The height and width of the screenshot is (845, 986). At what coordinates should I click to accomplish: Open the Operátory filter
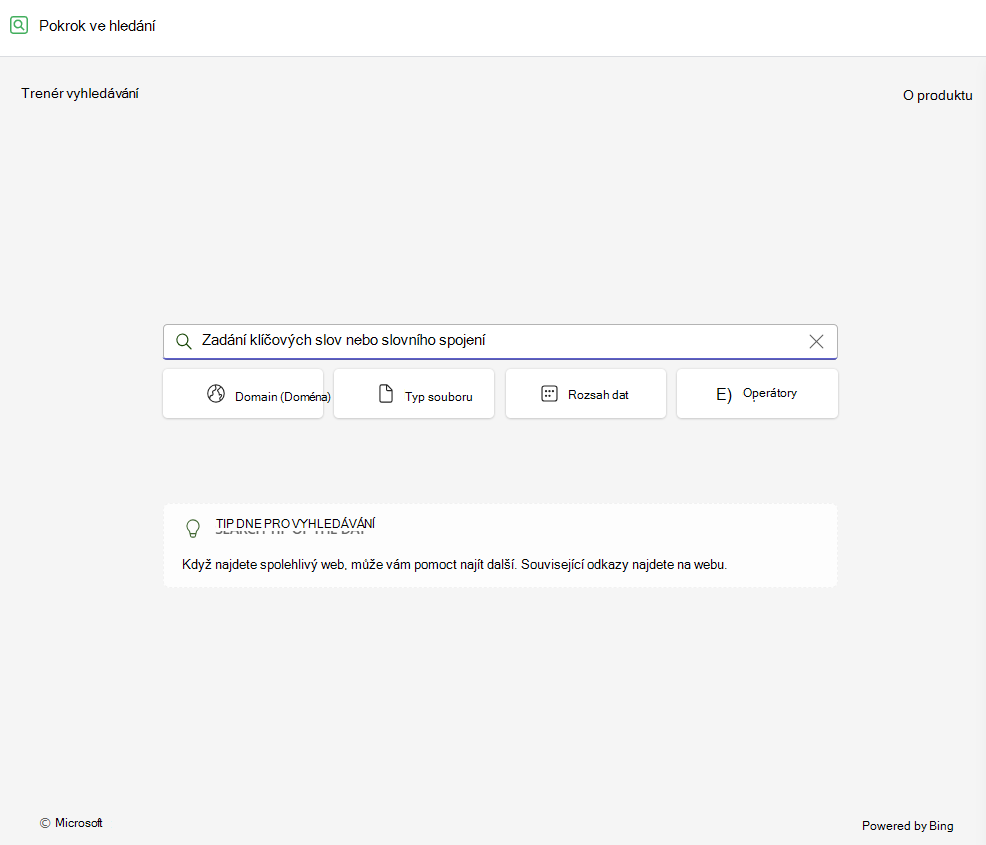point(757,394)
